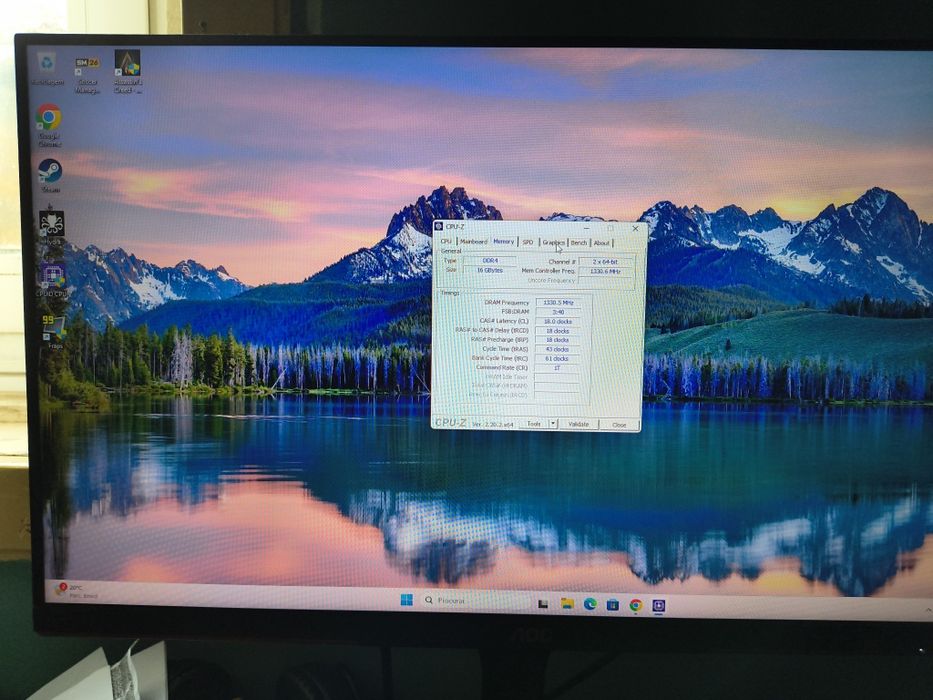Image resolution: width=933 pixels, height=700 pixels.
Task: Open Microsoft Edge from the taskbar
Action: (590, 604)
